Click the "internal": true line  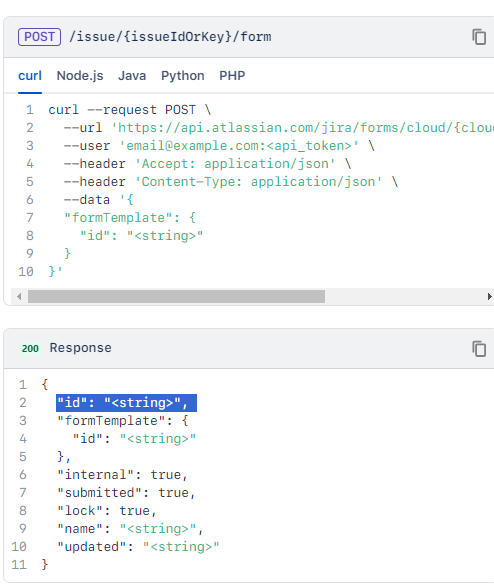[x=122, y=475]
